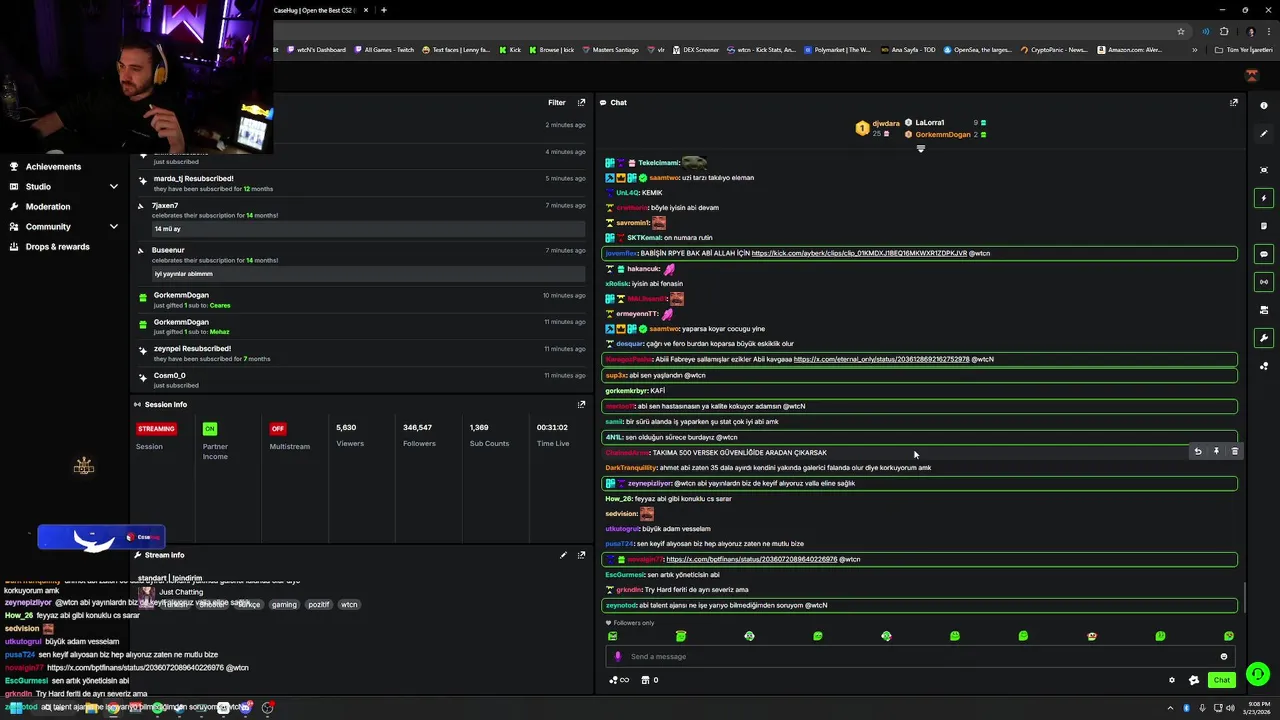Pop out the Stream Info panel

581,555
